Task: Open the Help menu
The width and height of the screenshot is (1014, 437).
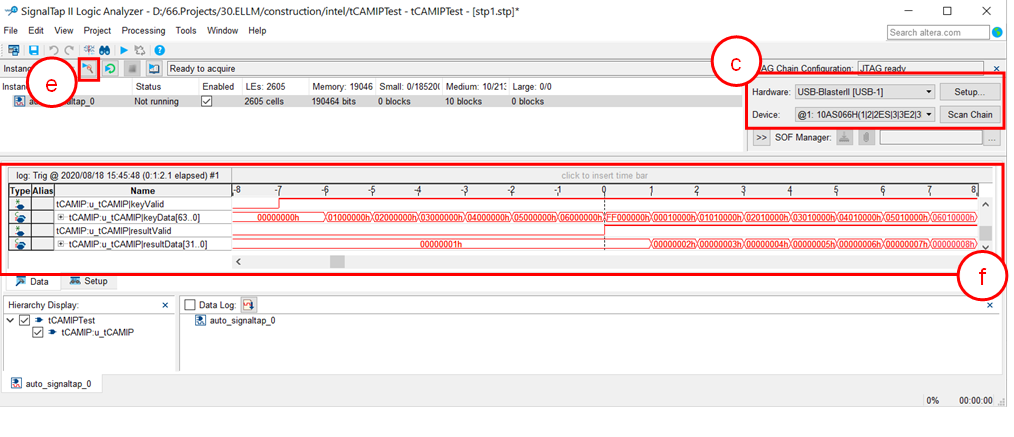Action: (257, 30)
